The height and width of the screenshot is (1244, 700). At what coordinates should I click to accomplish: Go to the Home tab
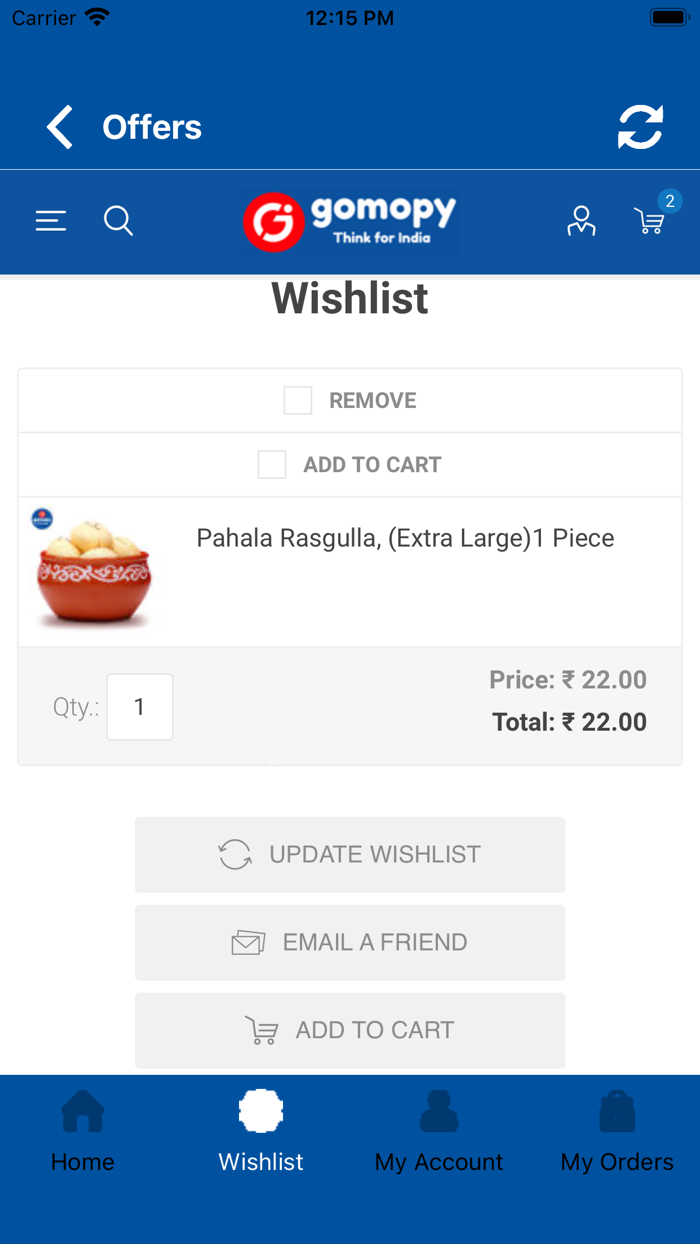point(83,1132)
